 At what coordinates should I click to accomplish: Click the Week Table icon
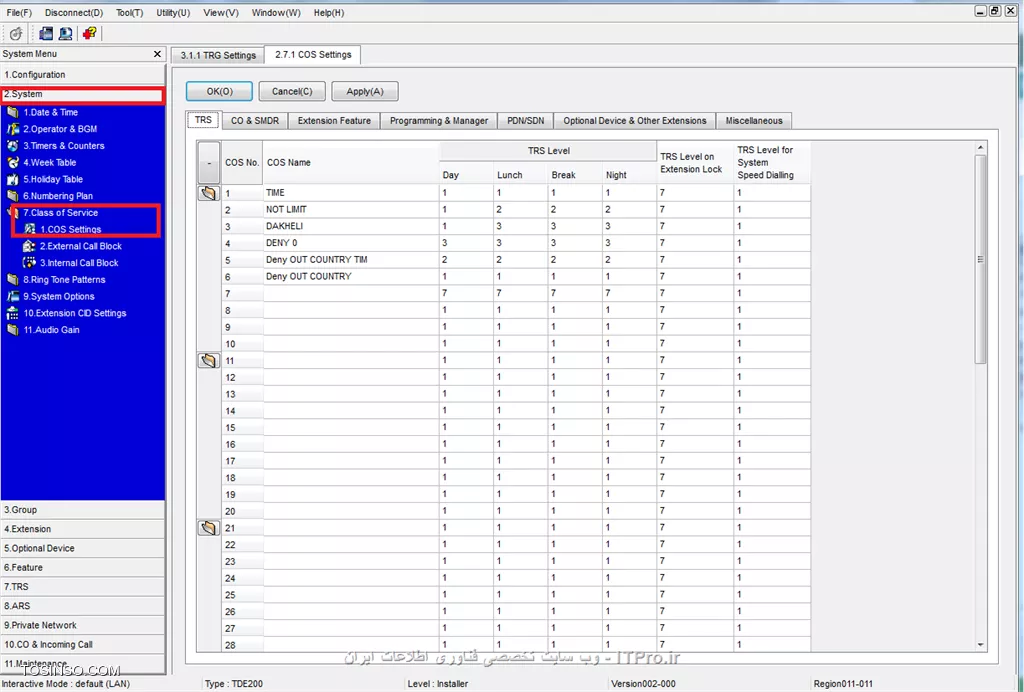(x=12, y=163)
